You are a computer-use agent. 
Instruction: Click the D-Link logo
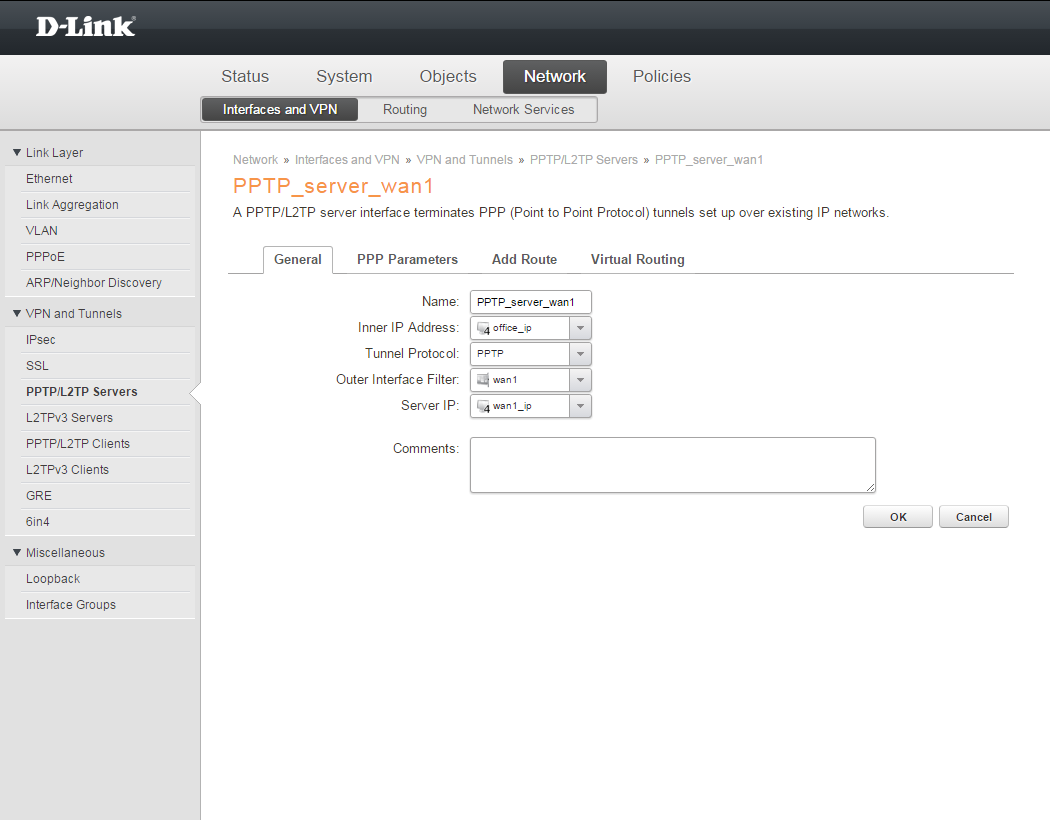point(86,27)
